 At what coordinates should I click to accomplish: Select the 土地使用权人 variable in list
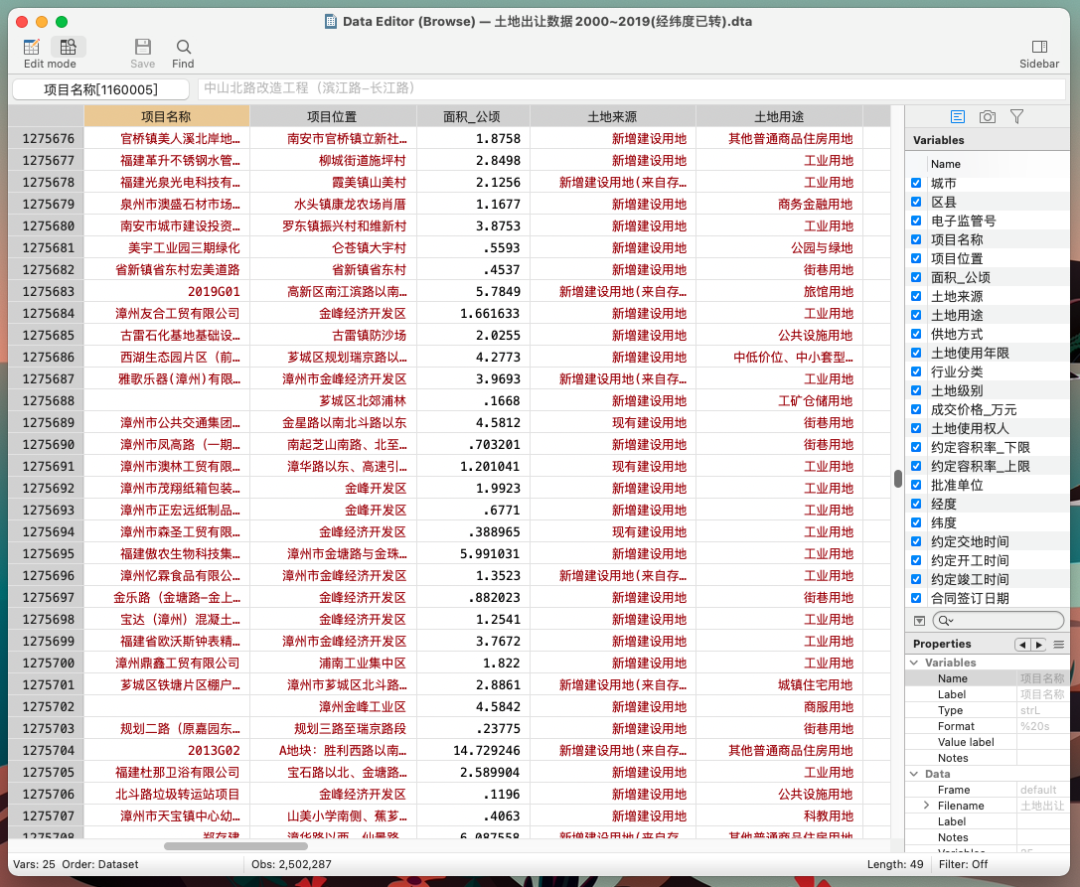point(969,428)
